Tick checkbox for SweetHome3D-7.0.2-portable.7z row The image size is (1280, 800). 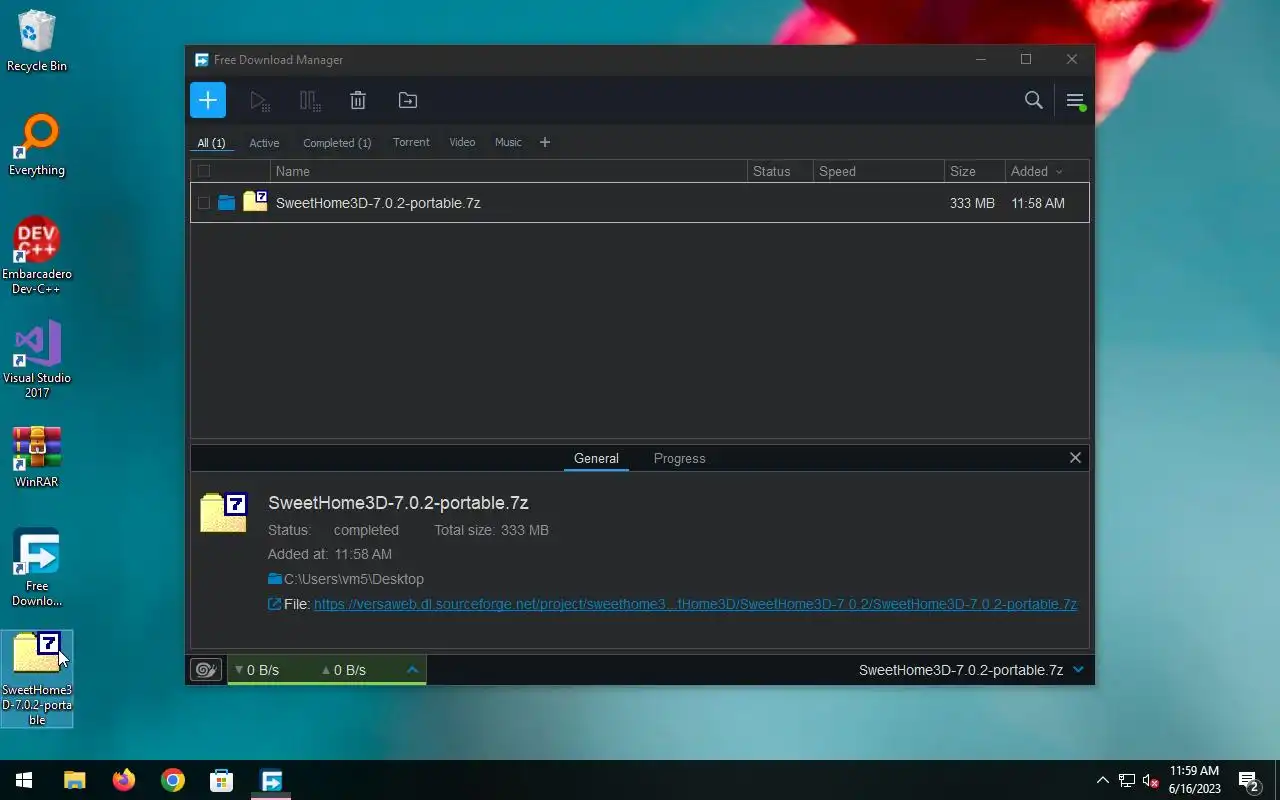pyautogui.click(x=204, y=203)
